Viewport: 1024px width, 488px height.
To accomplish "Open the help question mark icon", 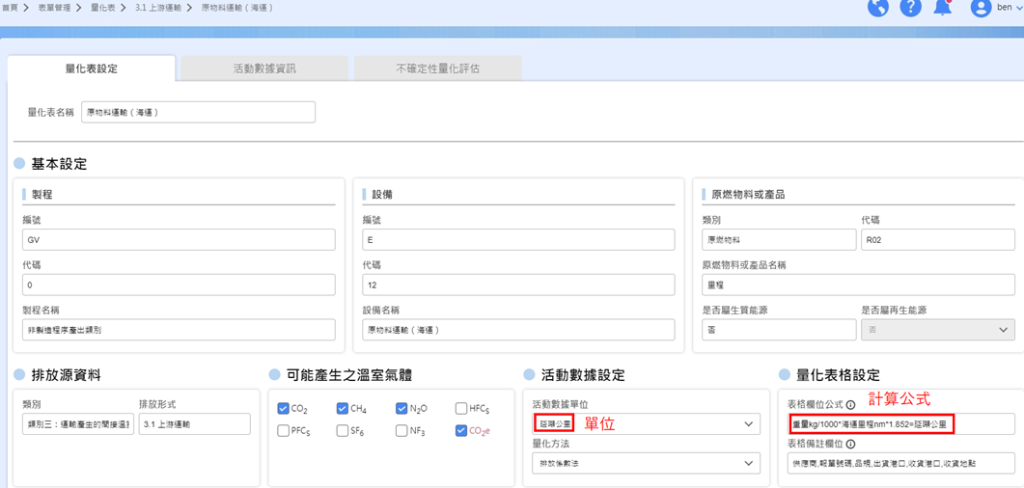I will coord(910,8).
